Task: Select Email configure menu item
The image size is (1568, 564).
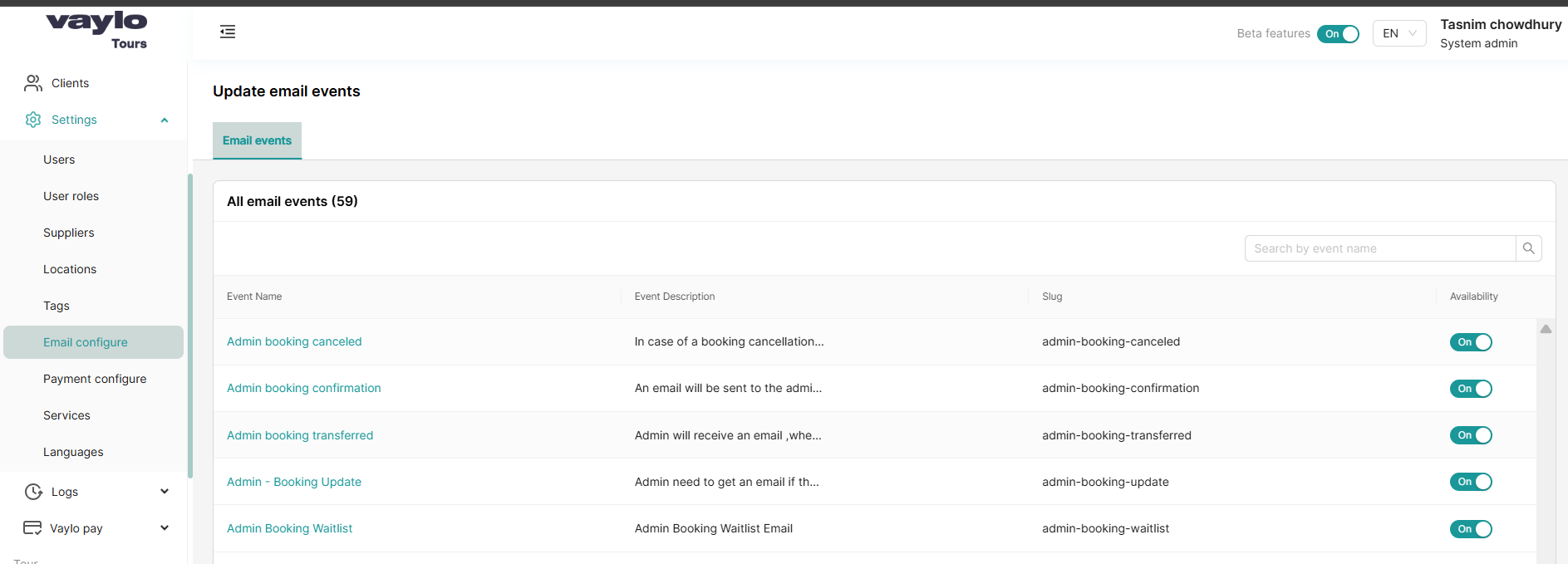Action: [93, 342]
